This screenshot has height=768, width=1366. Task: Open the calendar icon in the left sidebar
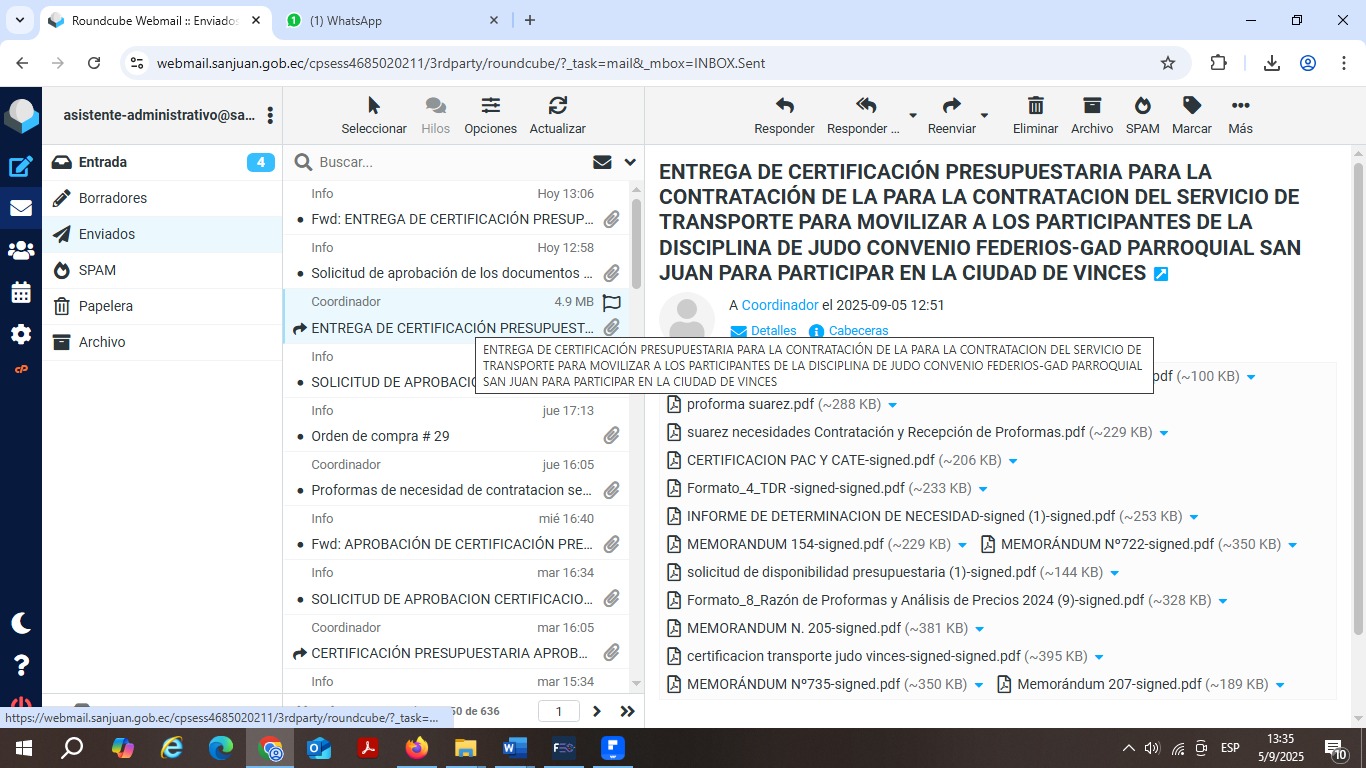click(x=21, y=293)
